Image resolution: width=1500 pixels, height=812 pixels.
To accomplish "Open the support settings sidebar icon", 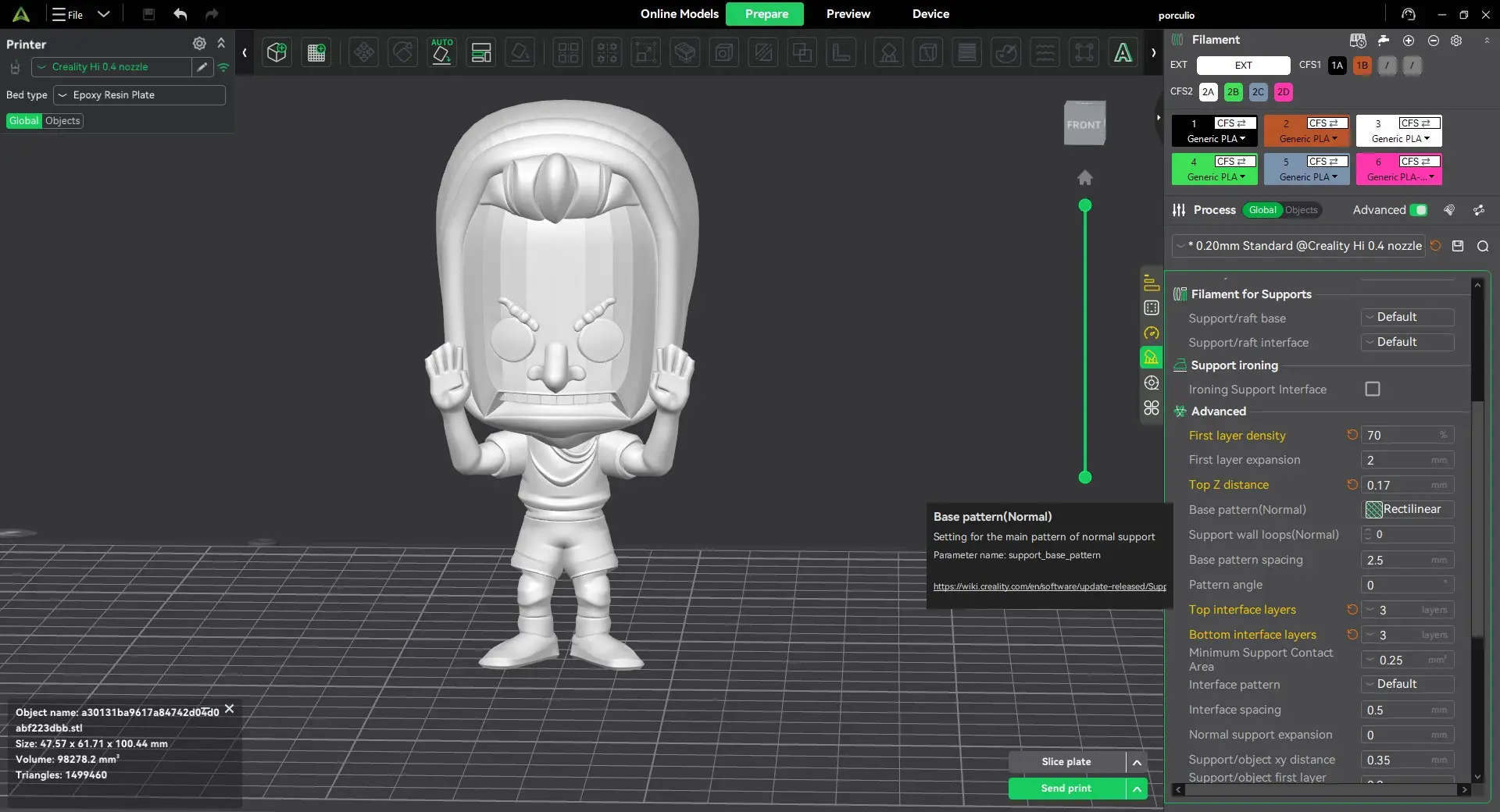I will pyautogui.click(x=1151, y=358).
